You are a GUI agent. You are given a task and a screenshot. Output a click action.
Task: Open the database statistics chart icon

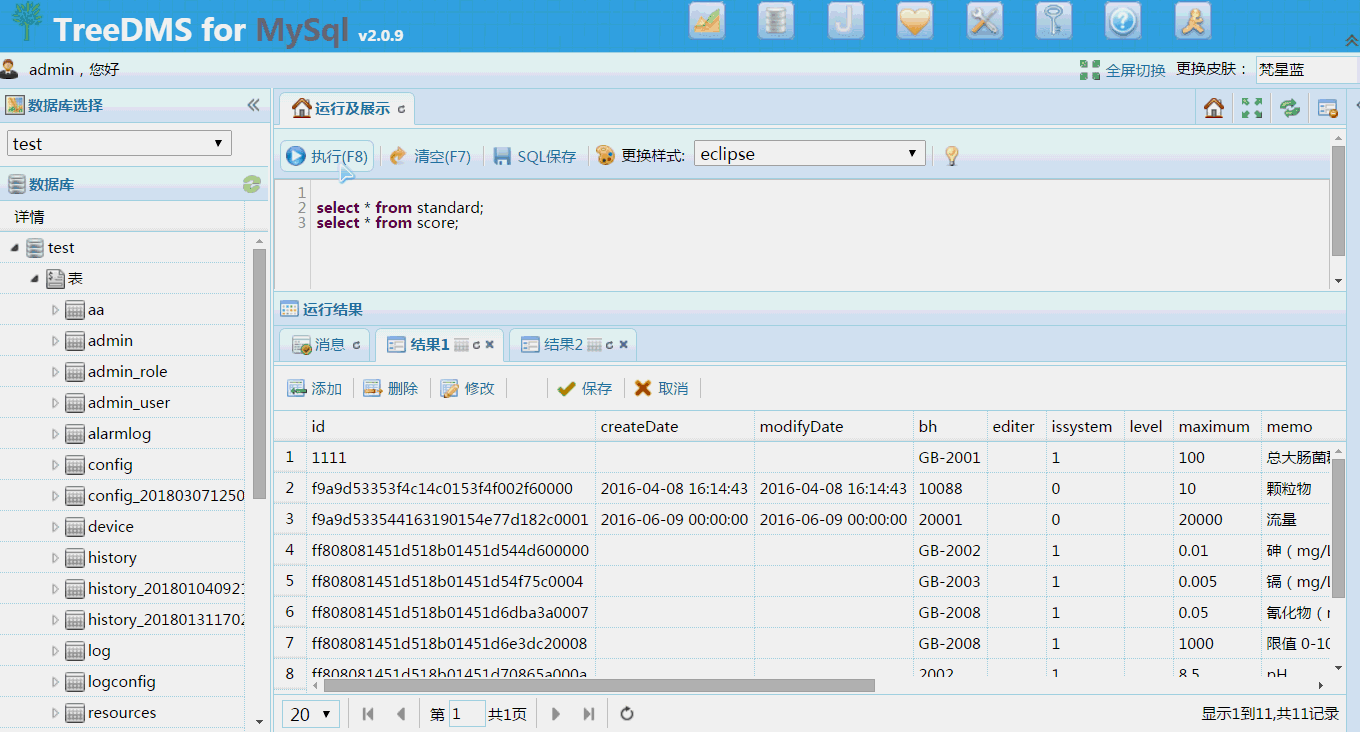click(707, 20)
